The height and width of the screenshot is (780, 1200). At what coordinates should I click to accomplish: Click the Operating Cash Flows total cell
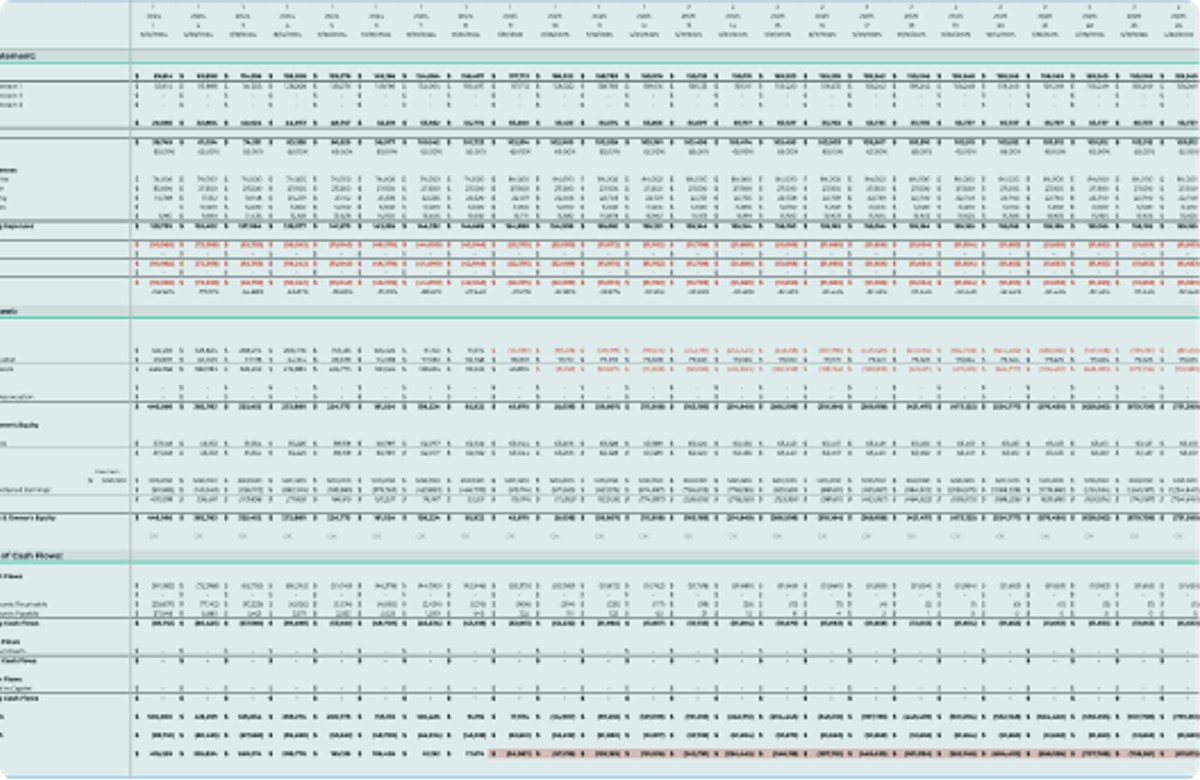[x=160, y=622]
